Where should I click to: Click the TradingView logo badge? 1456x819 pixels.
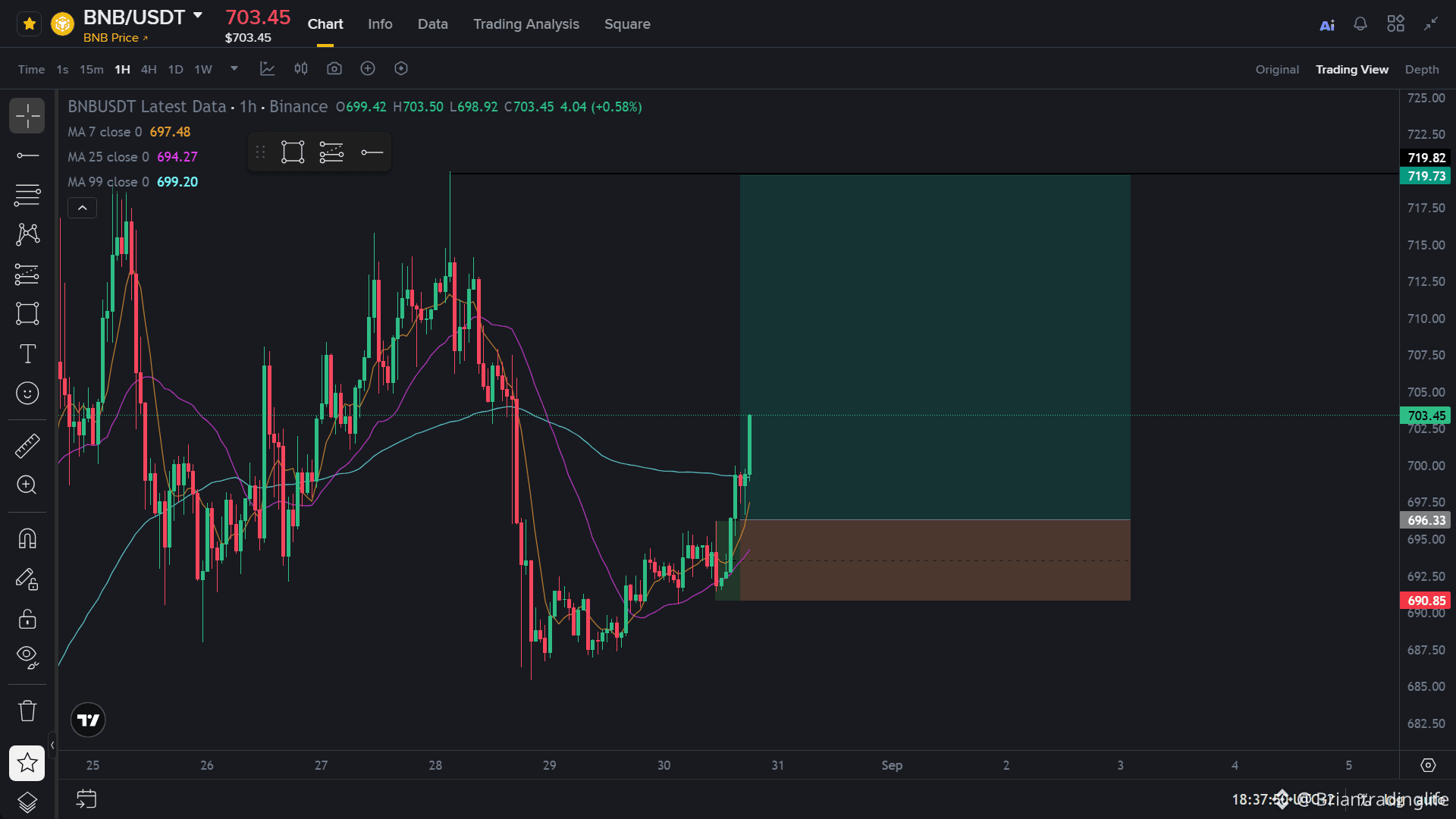point(88,720)
